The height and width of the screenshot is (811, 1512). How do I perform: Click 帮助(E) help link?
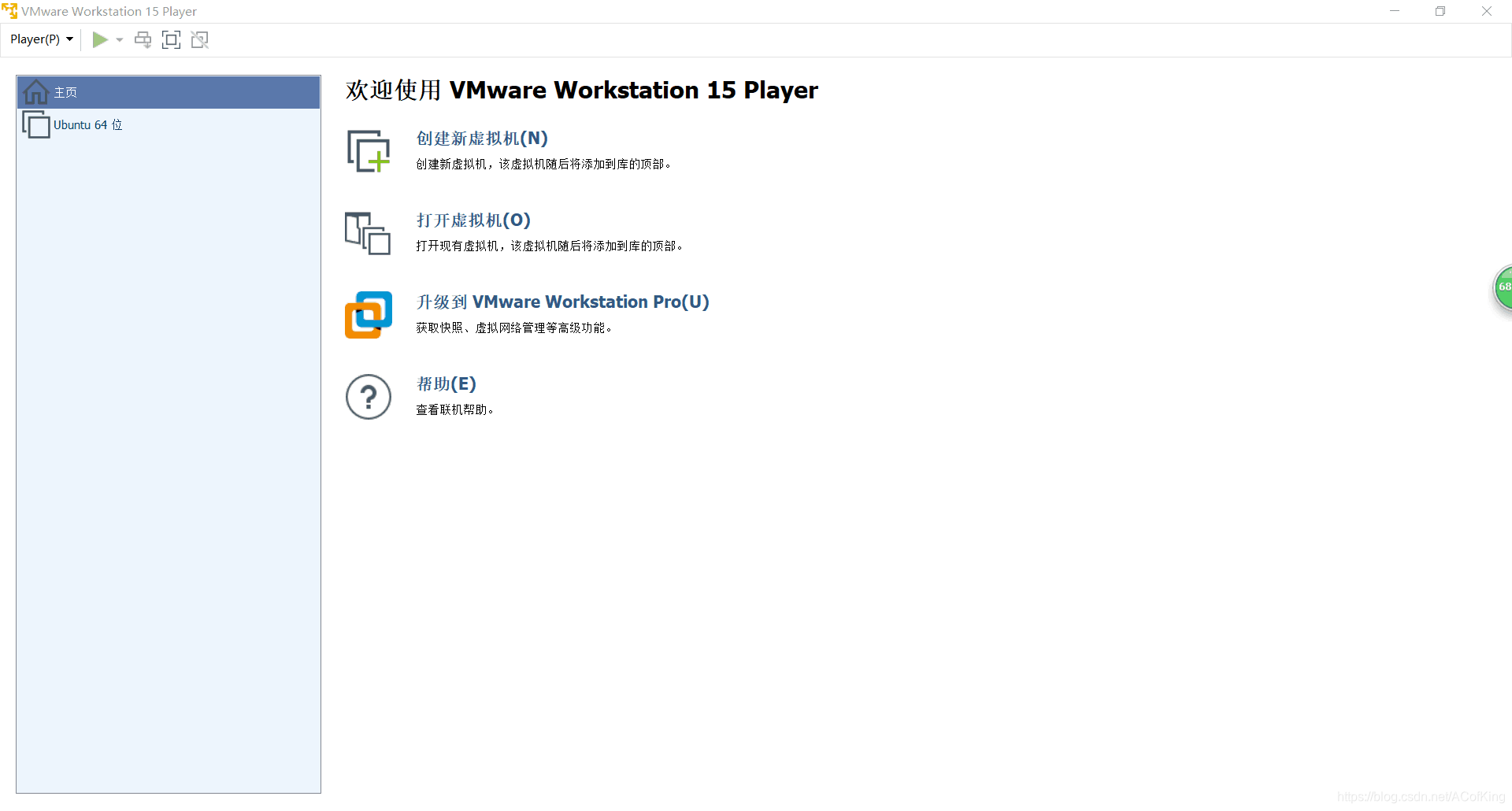click(x=446, y=384)
